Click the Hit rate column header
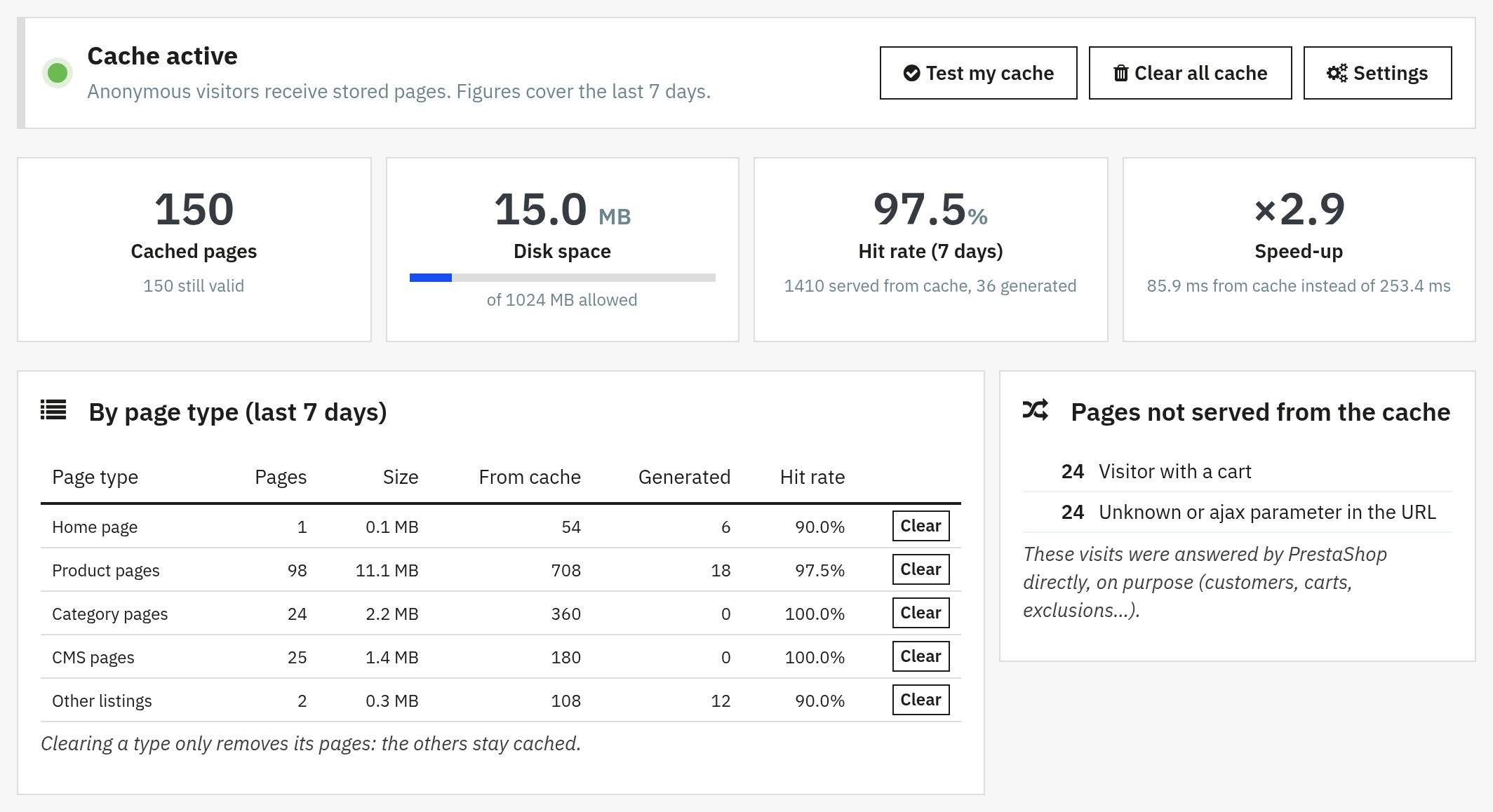 [812, 478]
